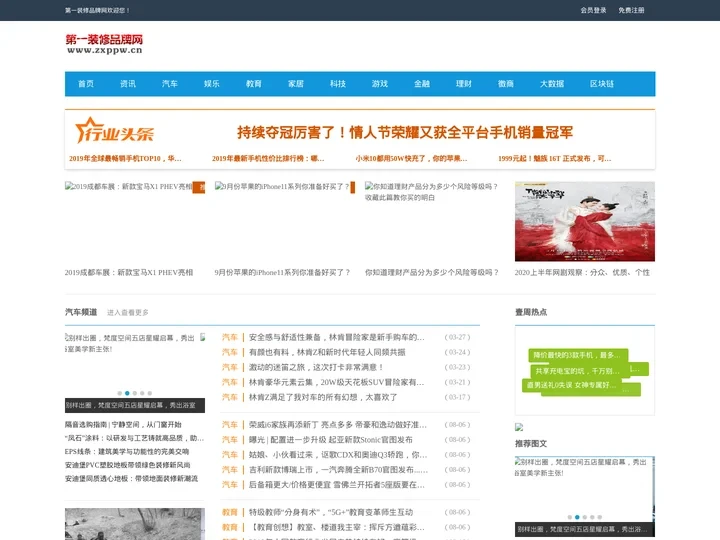Open 2019年最新手机性价比排行榜 link

pyautogui.click(x=268, y=158)
